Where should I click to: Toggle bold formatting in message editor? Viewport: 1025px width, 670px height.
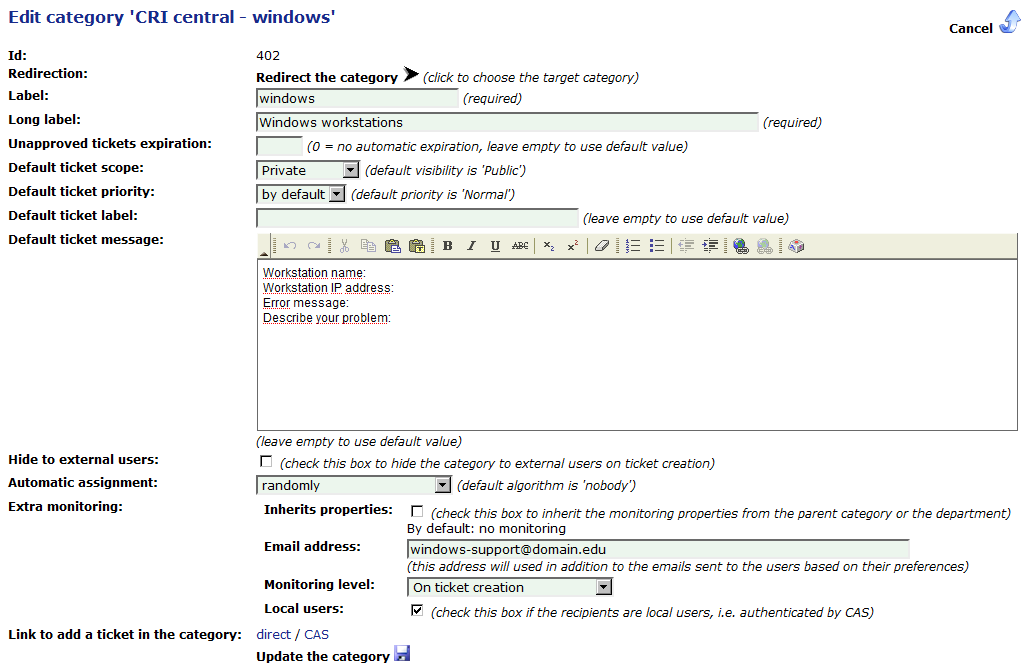[x=448, y=246]
